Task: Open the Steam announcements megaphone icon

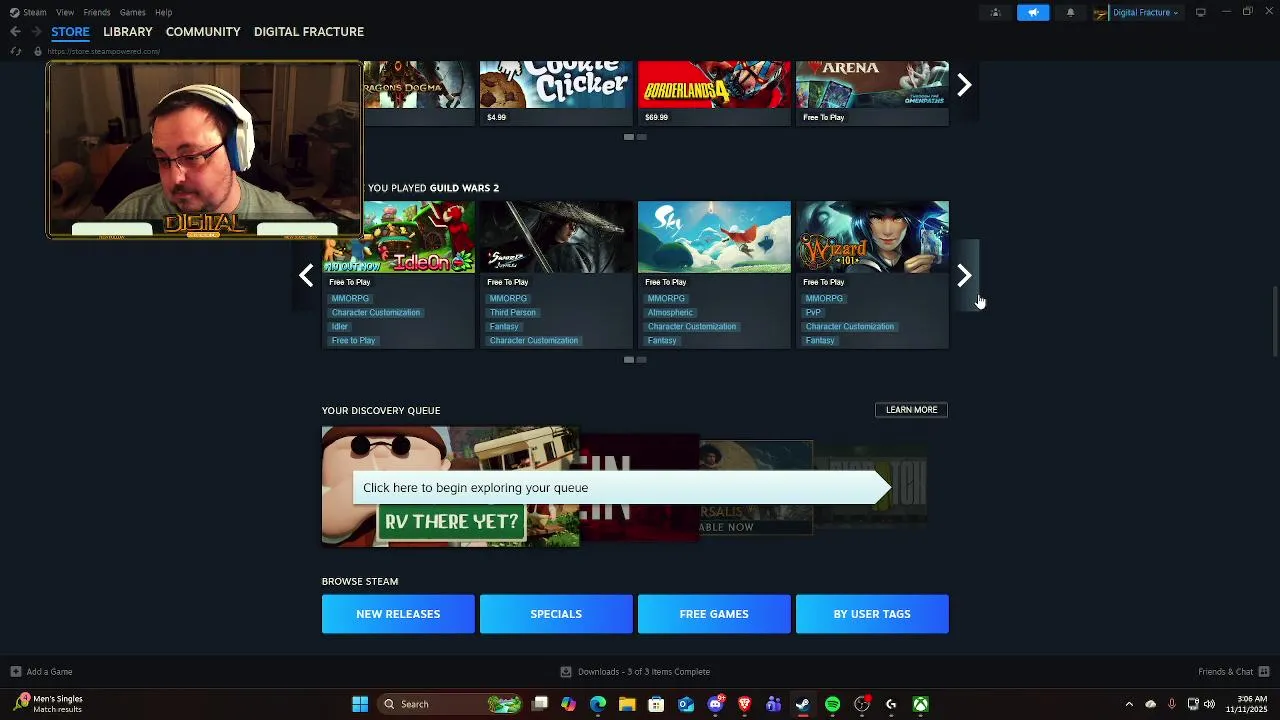Action: click(1033, 12)
